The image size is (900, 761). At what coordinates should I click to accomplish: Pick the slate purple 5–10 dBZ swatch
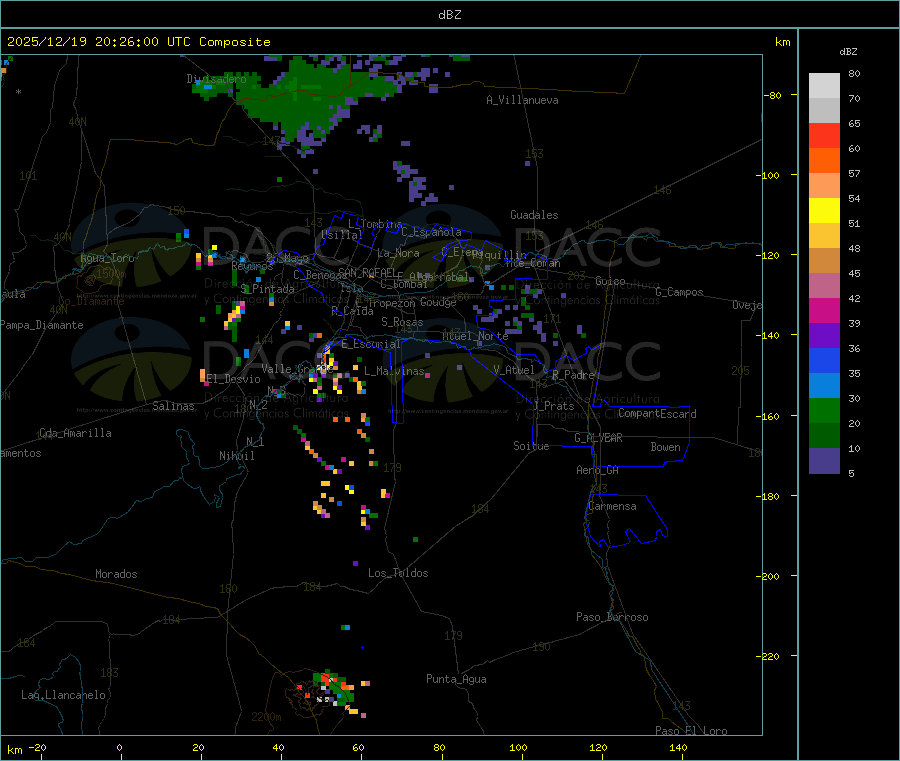tap(824, 461)
